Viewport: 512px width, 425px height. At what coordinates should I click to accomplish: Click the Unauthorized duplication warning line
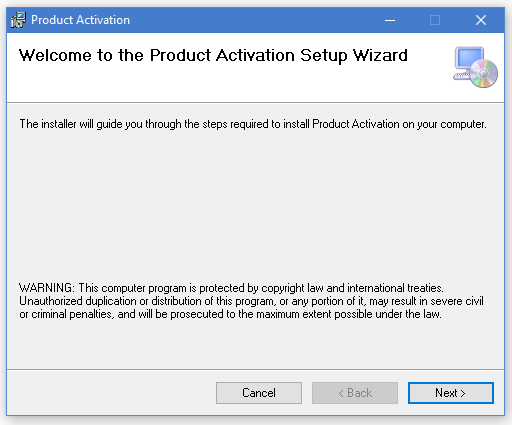coord(251,301)
